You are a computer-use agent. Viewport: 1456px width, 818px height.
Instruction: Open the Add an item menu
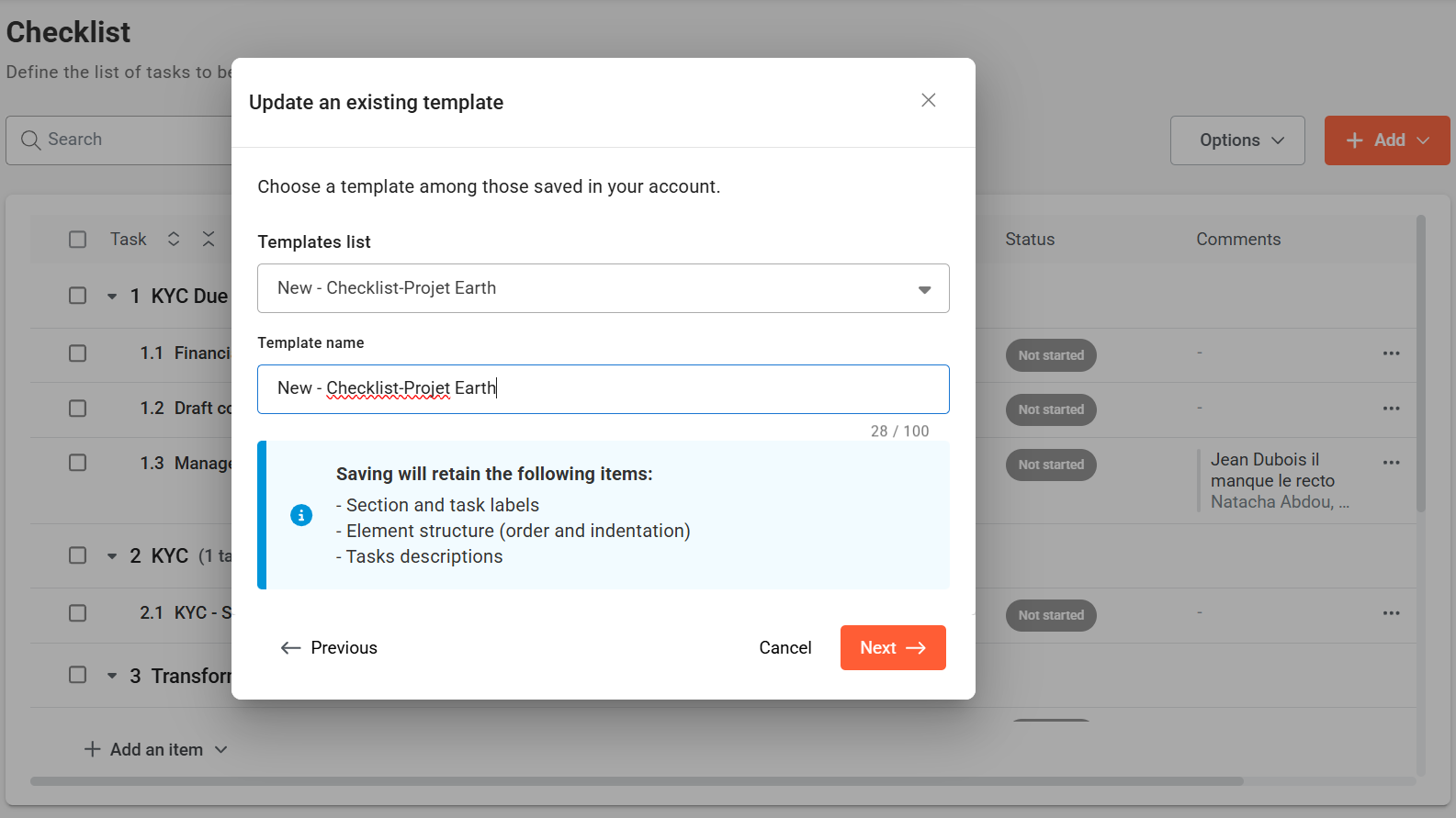click(156, 749)
